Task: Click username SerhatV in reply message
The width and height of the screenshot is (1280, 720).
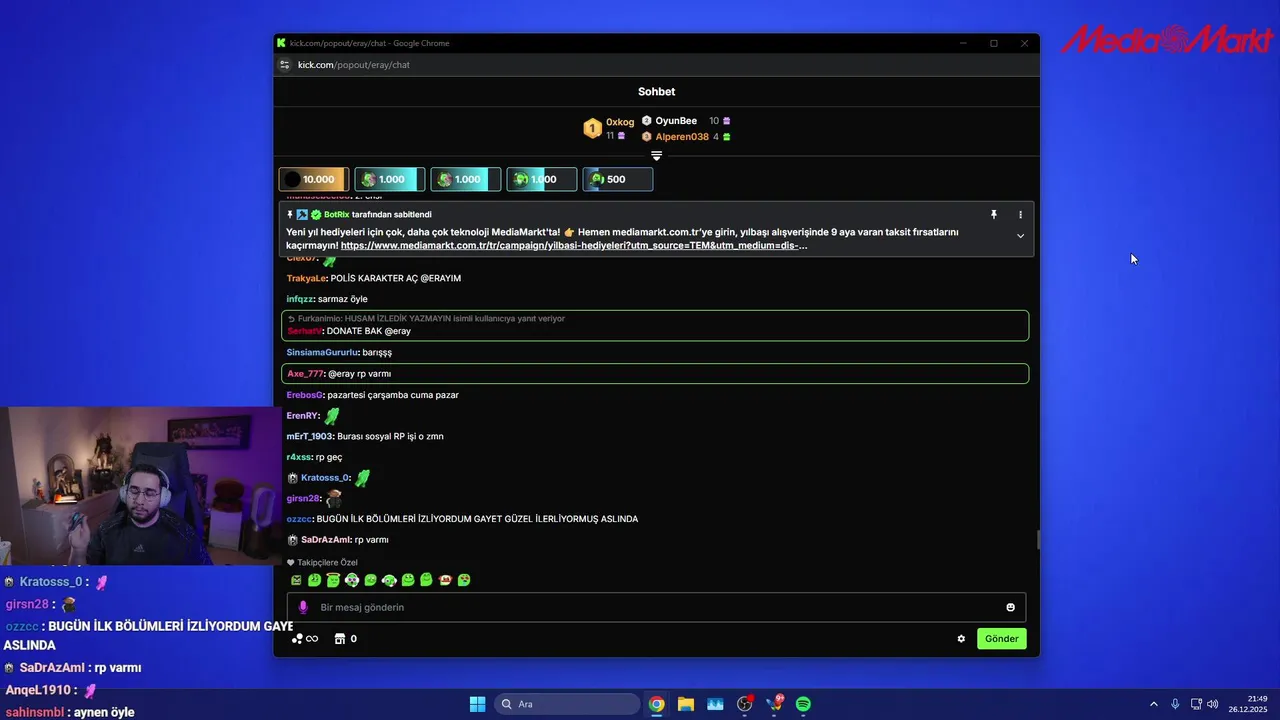Action: [x=304, y=331]
